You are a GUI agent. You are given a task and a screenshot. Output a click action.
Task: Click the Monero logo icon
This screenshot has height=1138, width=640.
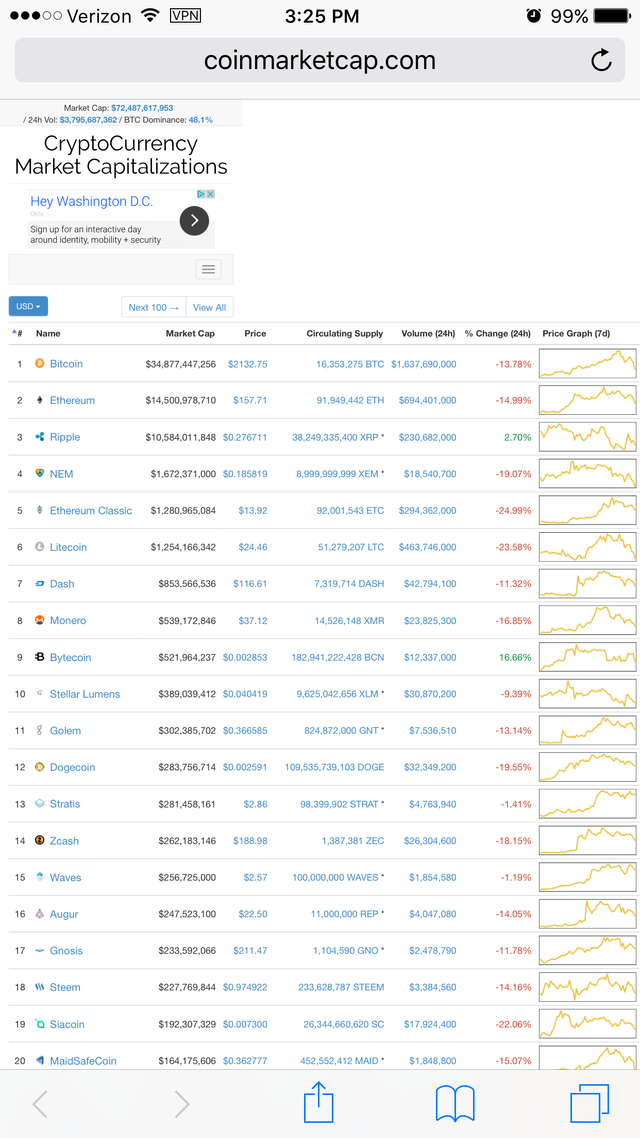coord(40,621)
